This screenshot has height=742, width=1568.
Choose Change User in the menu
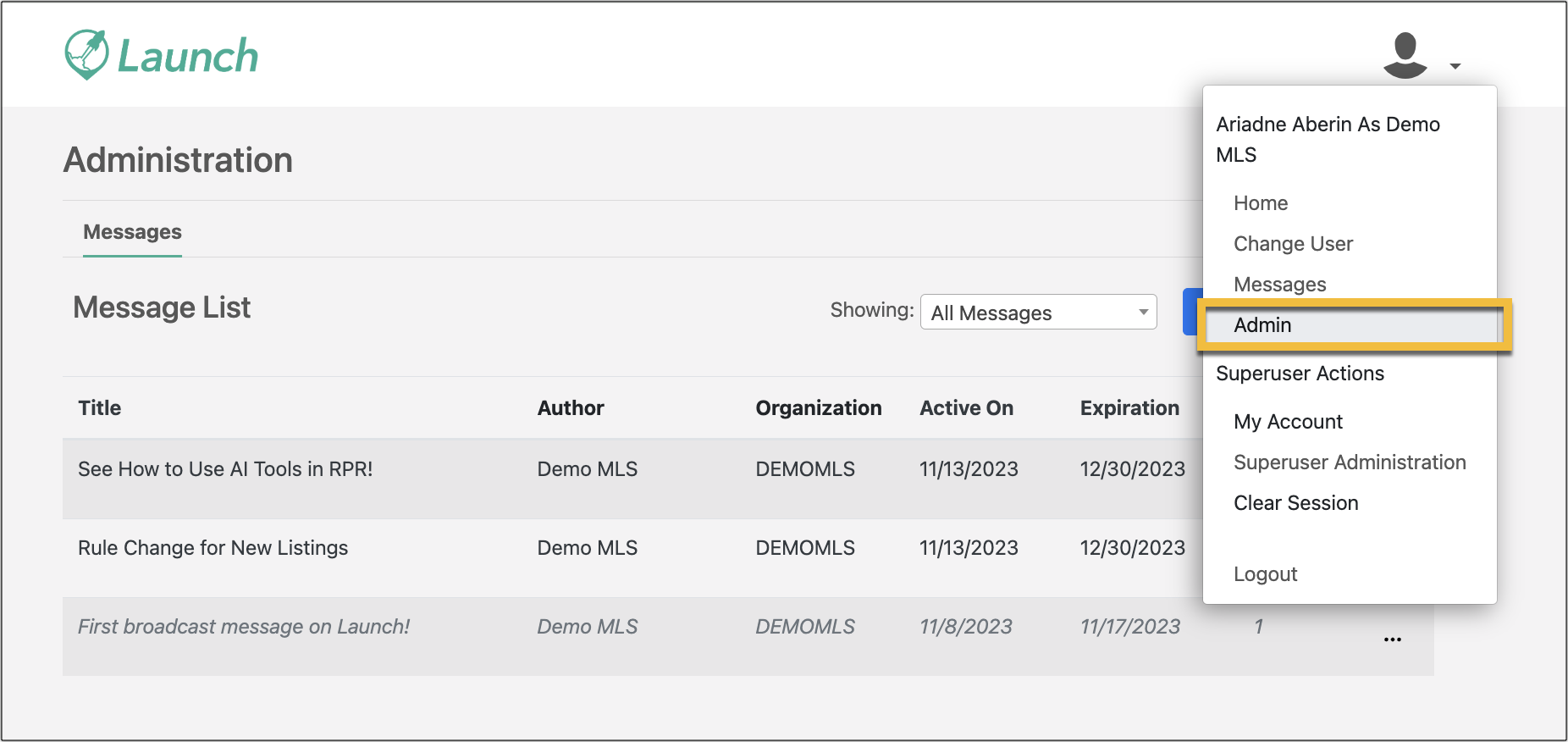coord(1293,244)
